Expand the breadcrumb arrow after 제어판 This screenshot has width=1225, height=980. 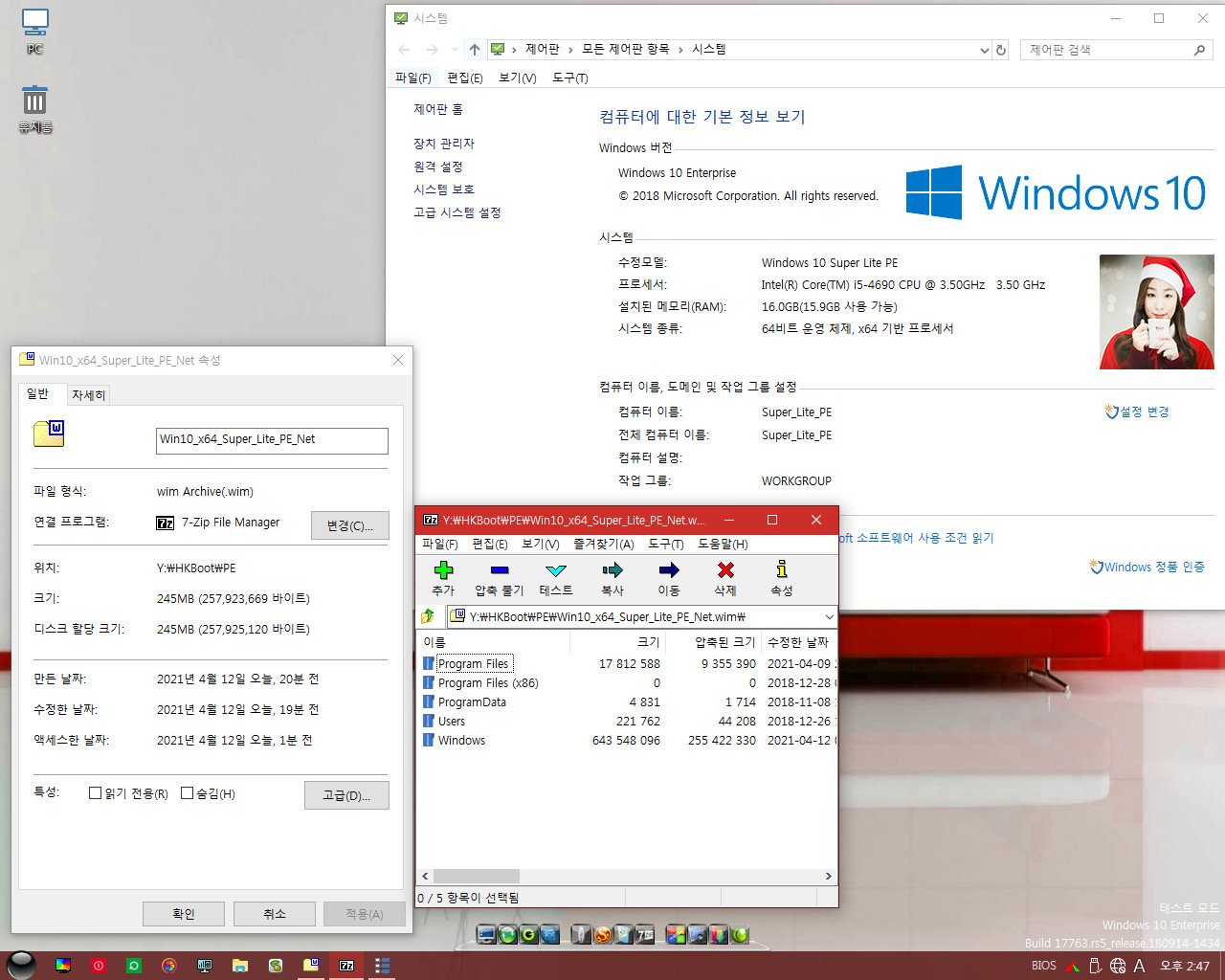pyautogui.click(x=570, y=50)
